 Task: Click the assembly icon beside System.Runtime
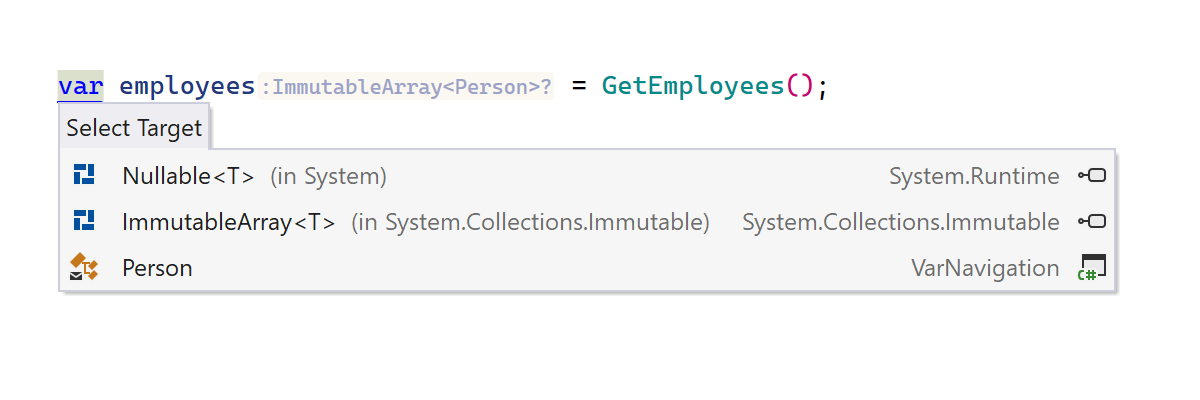[1091, 176]
